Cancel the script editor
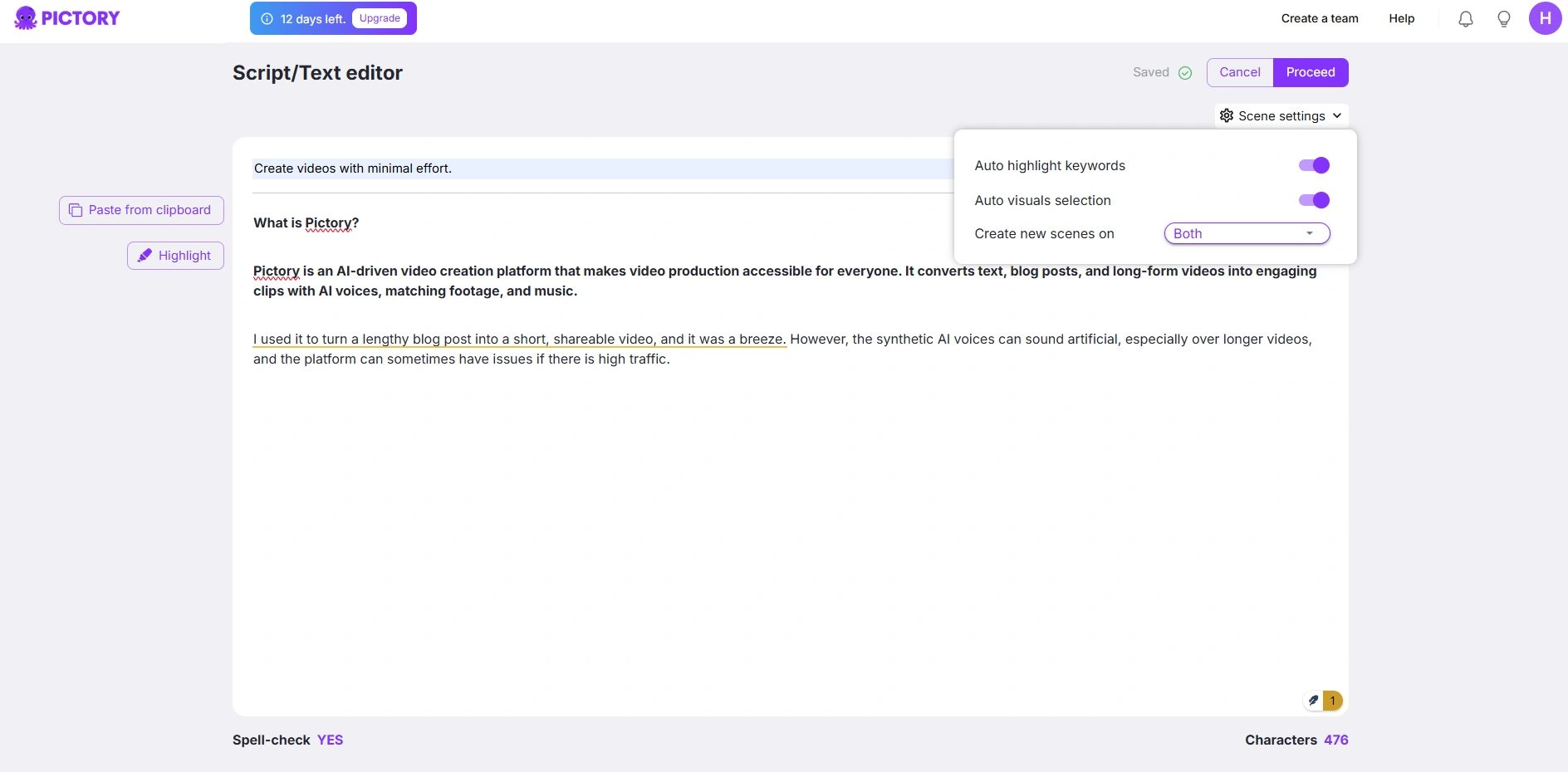 tap(1239, 72)
